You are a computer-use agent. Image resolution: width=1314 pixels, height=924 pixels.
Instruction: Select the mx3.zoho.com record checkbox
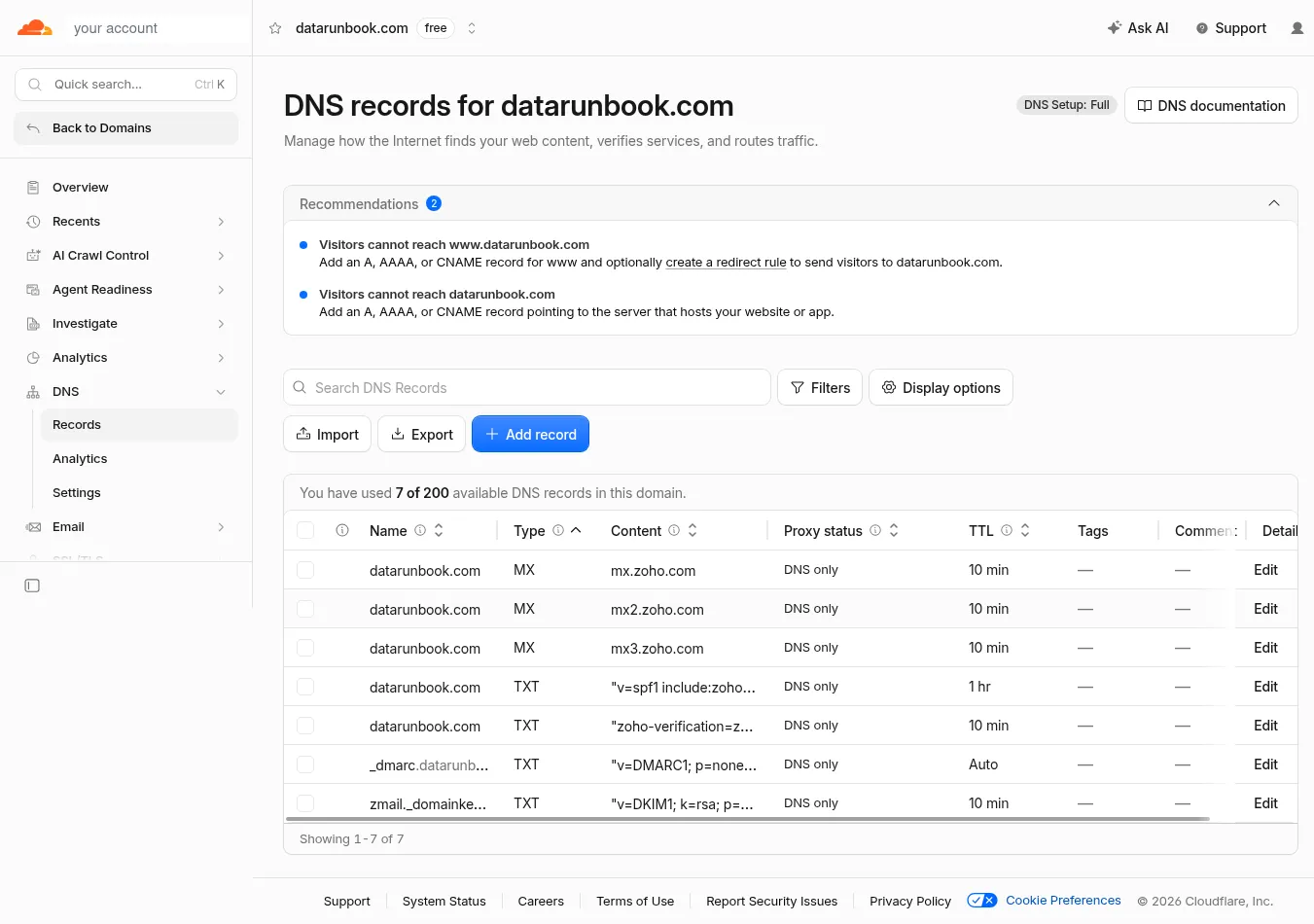(305, 648)
